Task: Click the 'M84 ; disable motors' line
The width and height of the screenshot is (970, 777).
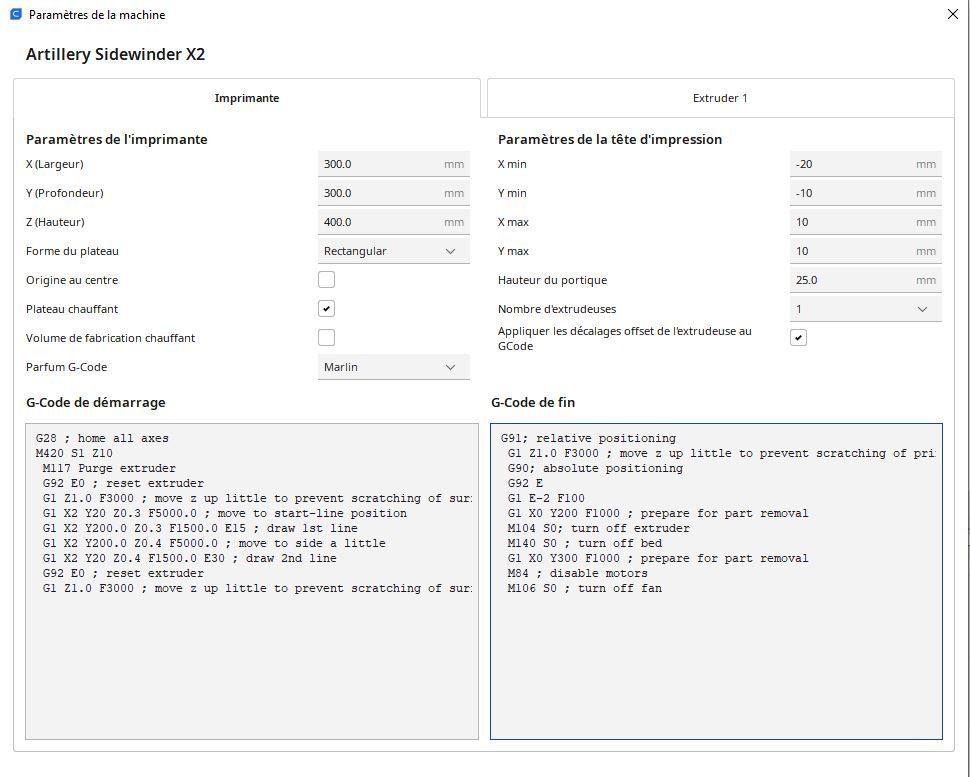Action: 577,573
